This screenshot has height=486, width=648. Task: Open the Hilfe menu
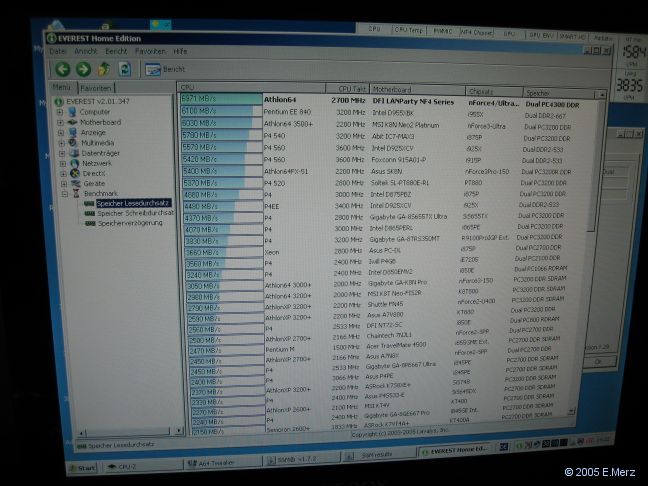click(180, 51)
